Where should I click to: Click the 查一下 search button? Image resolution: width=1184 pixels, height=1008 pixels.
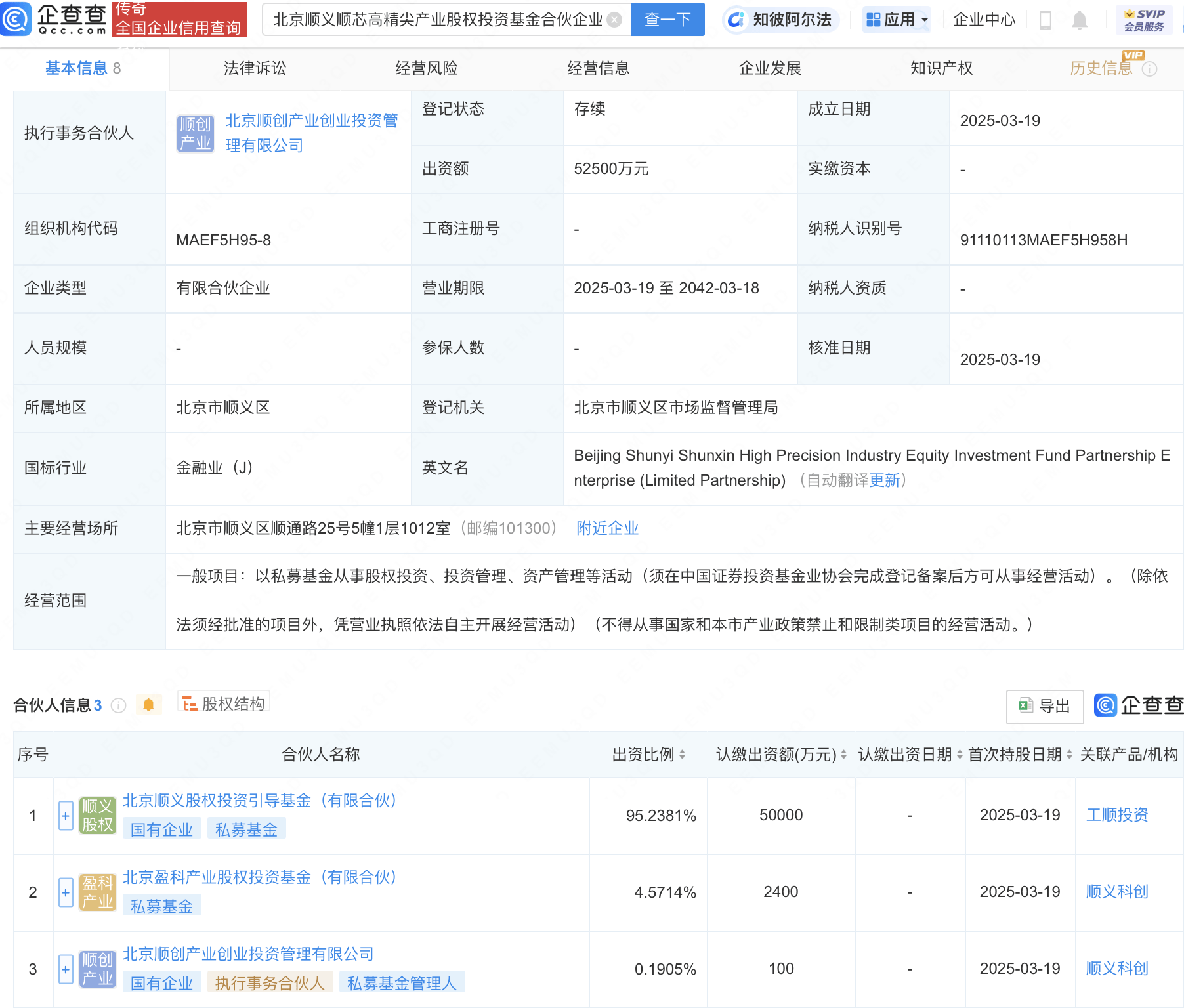click(667, 20)
